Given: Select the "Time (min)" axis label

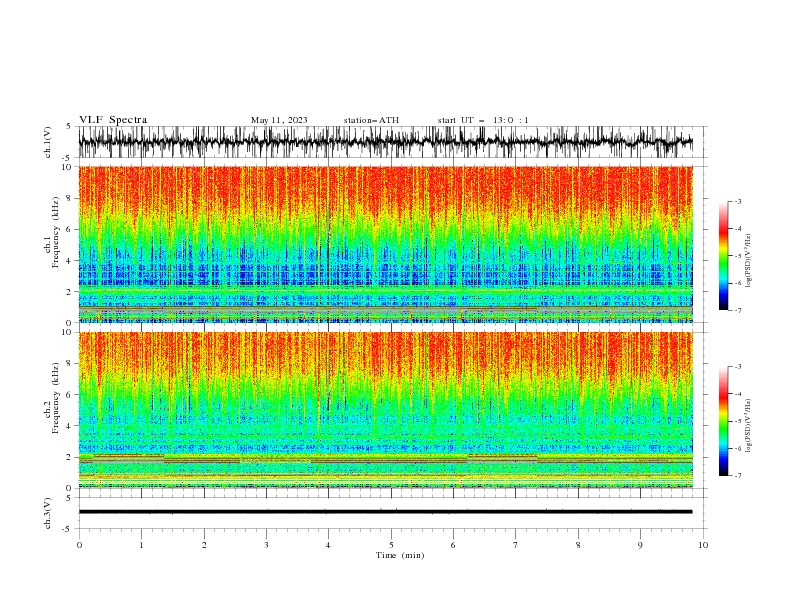Looking at the screenshot, I should [400, 555].
